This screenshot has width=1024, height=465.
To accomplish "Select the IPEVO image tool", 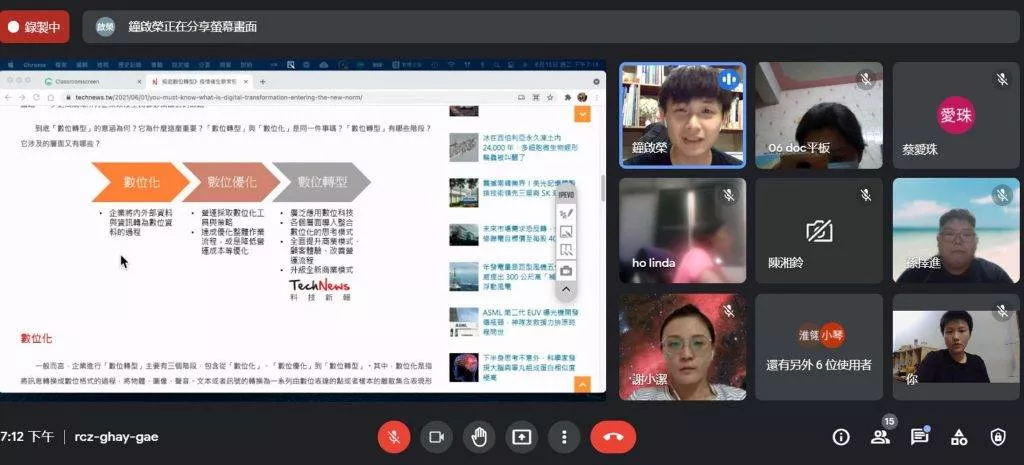I will (566, 231).
